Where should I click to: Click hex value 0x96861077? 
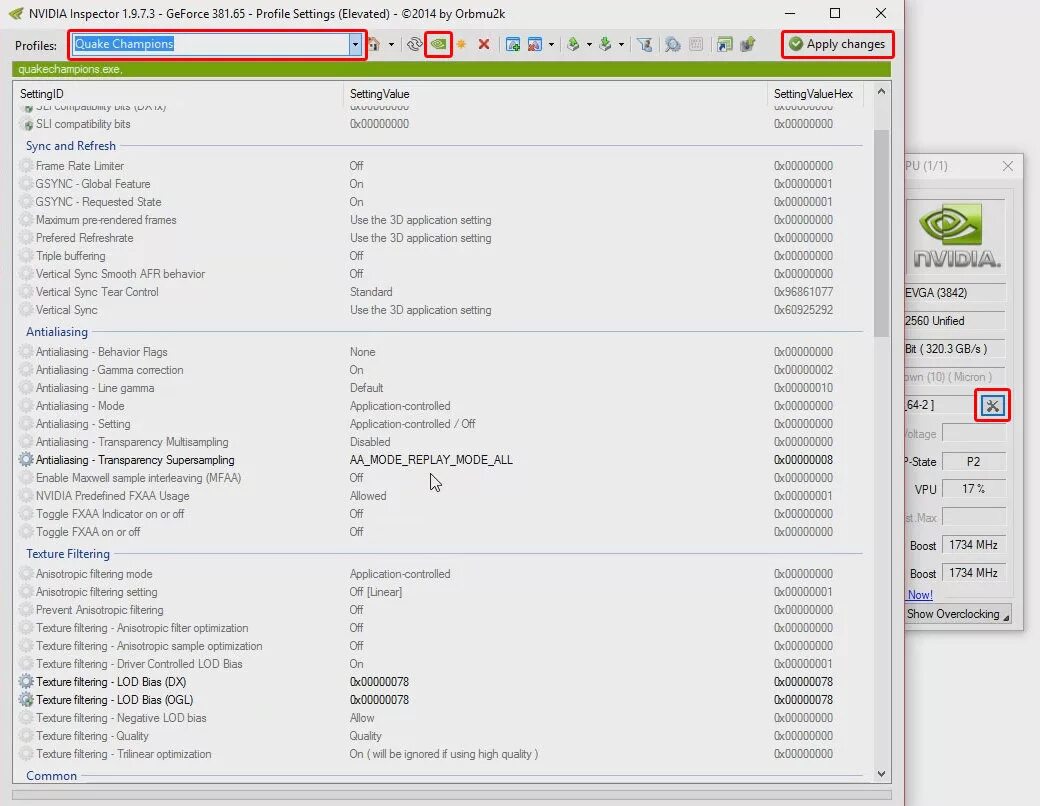point(803,291)
